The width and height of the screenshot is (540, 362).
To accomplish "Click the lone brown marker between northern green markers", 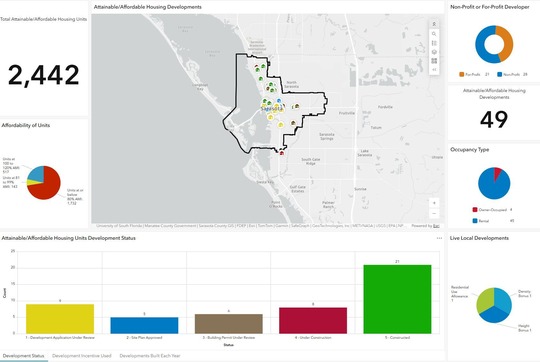I will tap(268, 89).
